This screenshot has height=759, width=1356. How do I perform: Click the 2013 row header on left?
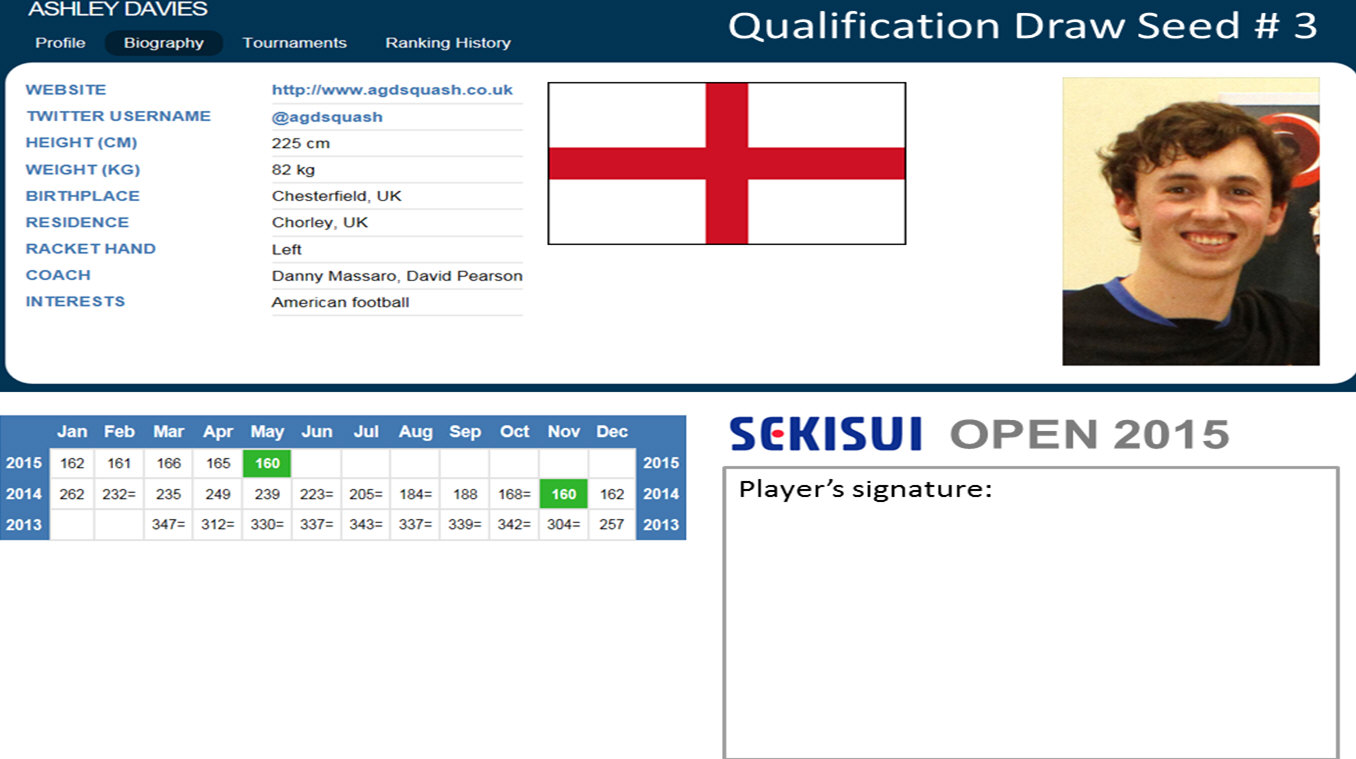point(24,524)
